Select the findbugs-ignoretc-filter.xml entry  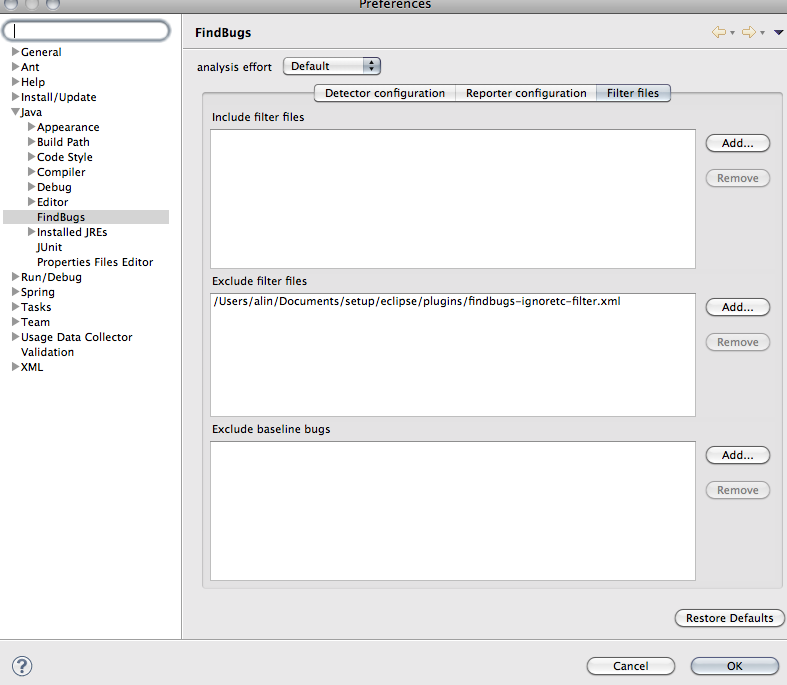point(417,301)
